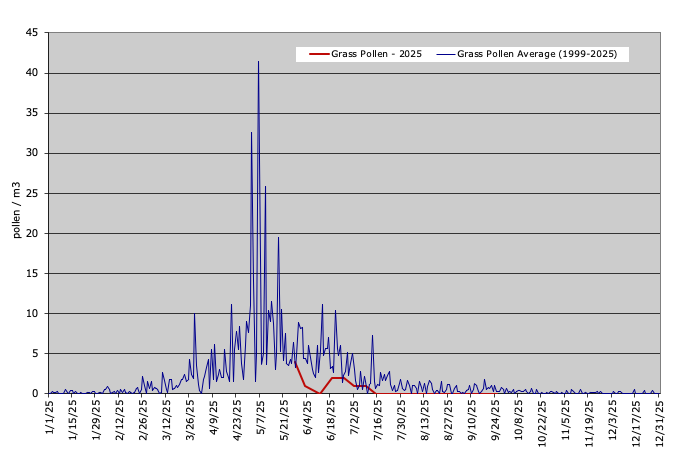Click the "pollen / m3" y-axis title
The width and height of the screenshot is (675, 459).
click(16, 209)
